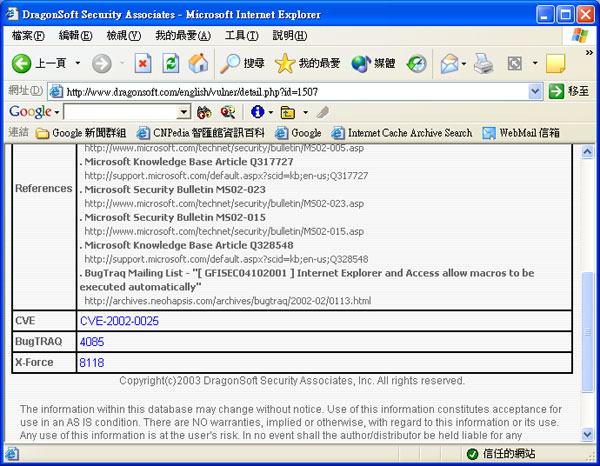Click the Print toolbar icon
600x466 pixels.
[x=483, y=63]
